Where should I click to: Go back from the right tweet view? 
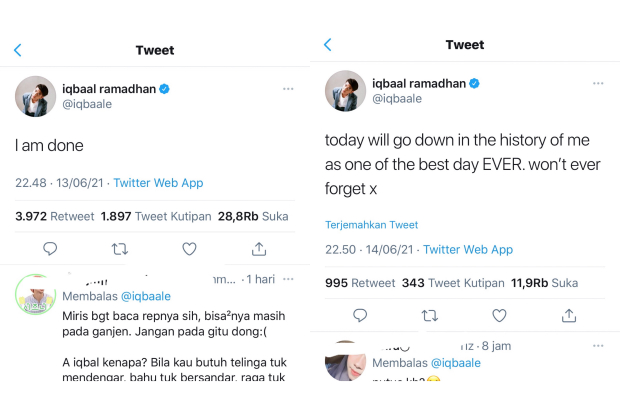tap(327, 45)
